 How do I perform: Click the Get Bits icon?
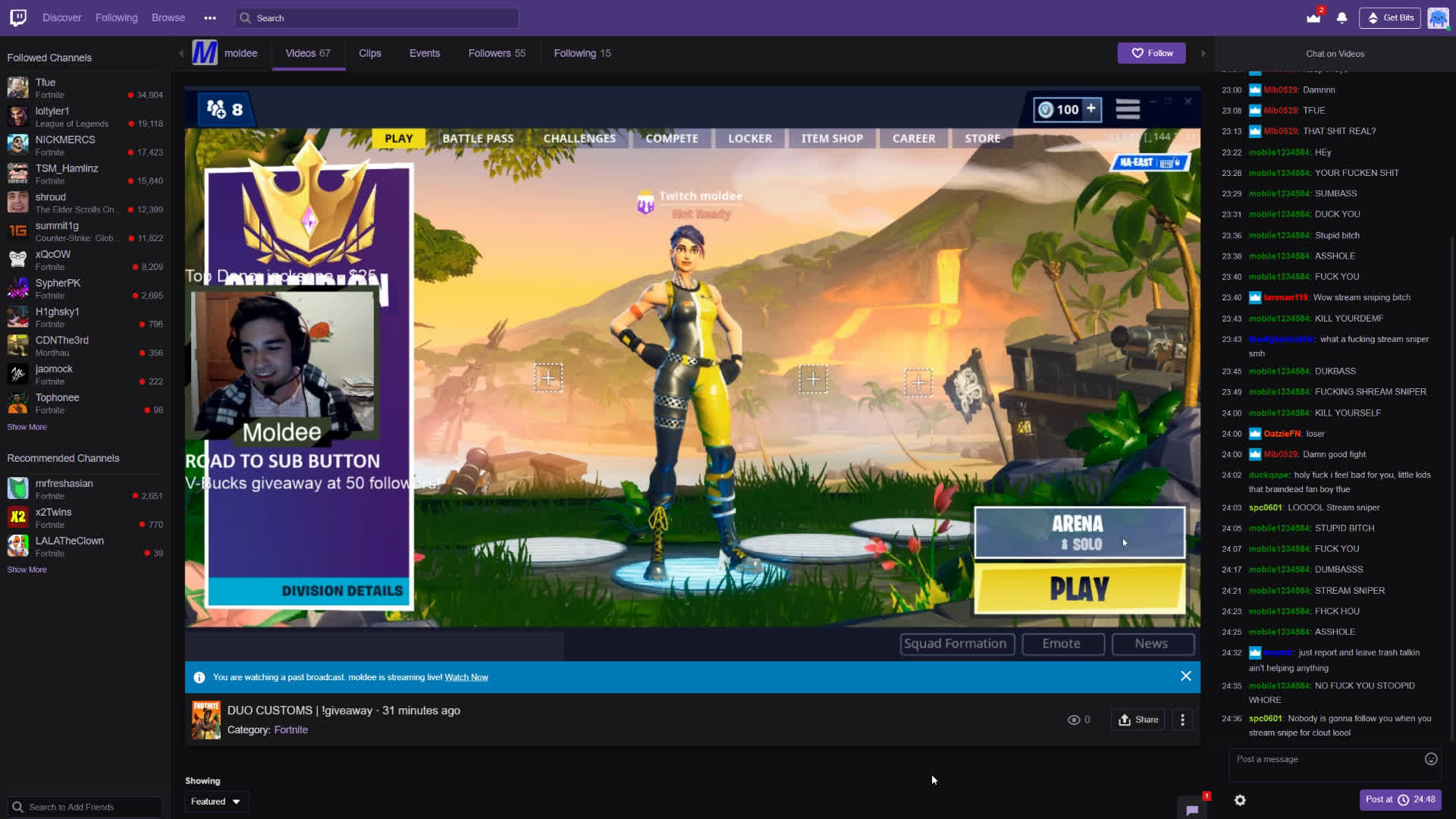coord(1389,17)
